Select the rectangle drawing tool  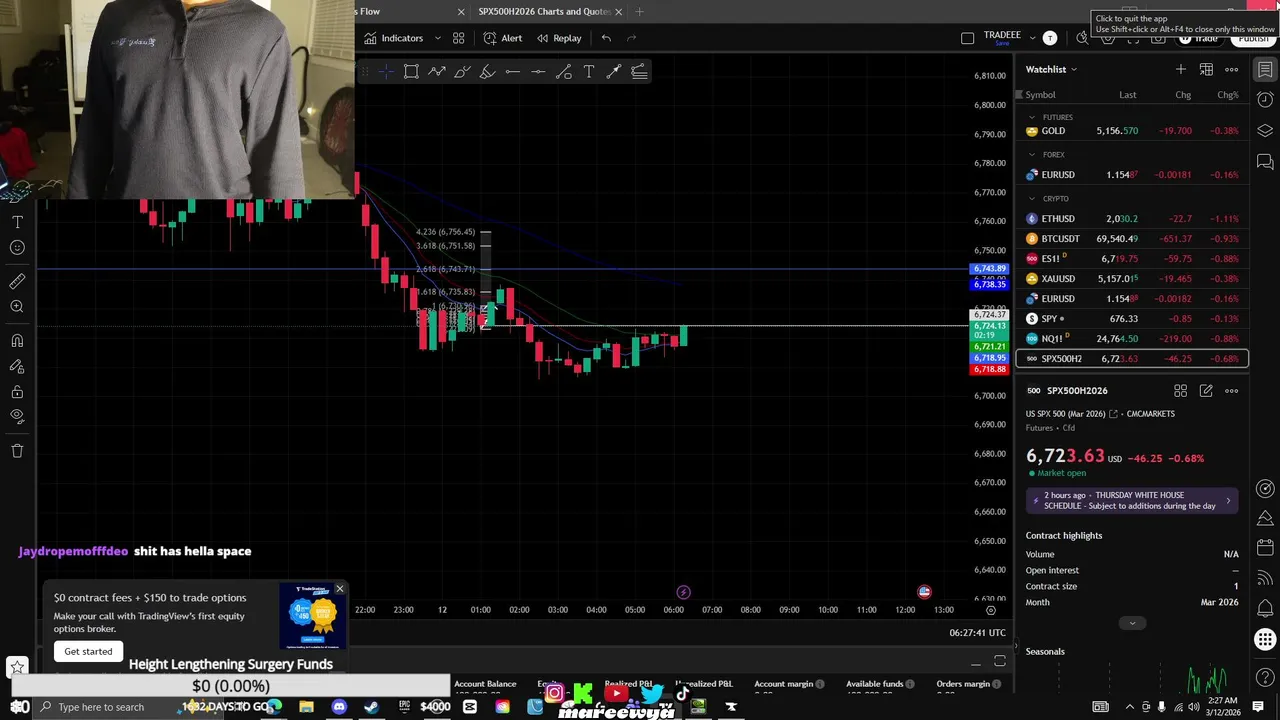coord(411,71)
